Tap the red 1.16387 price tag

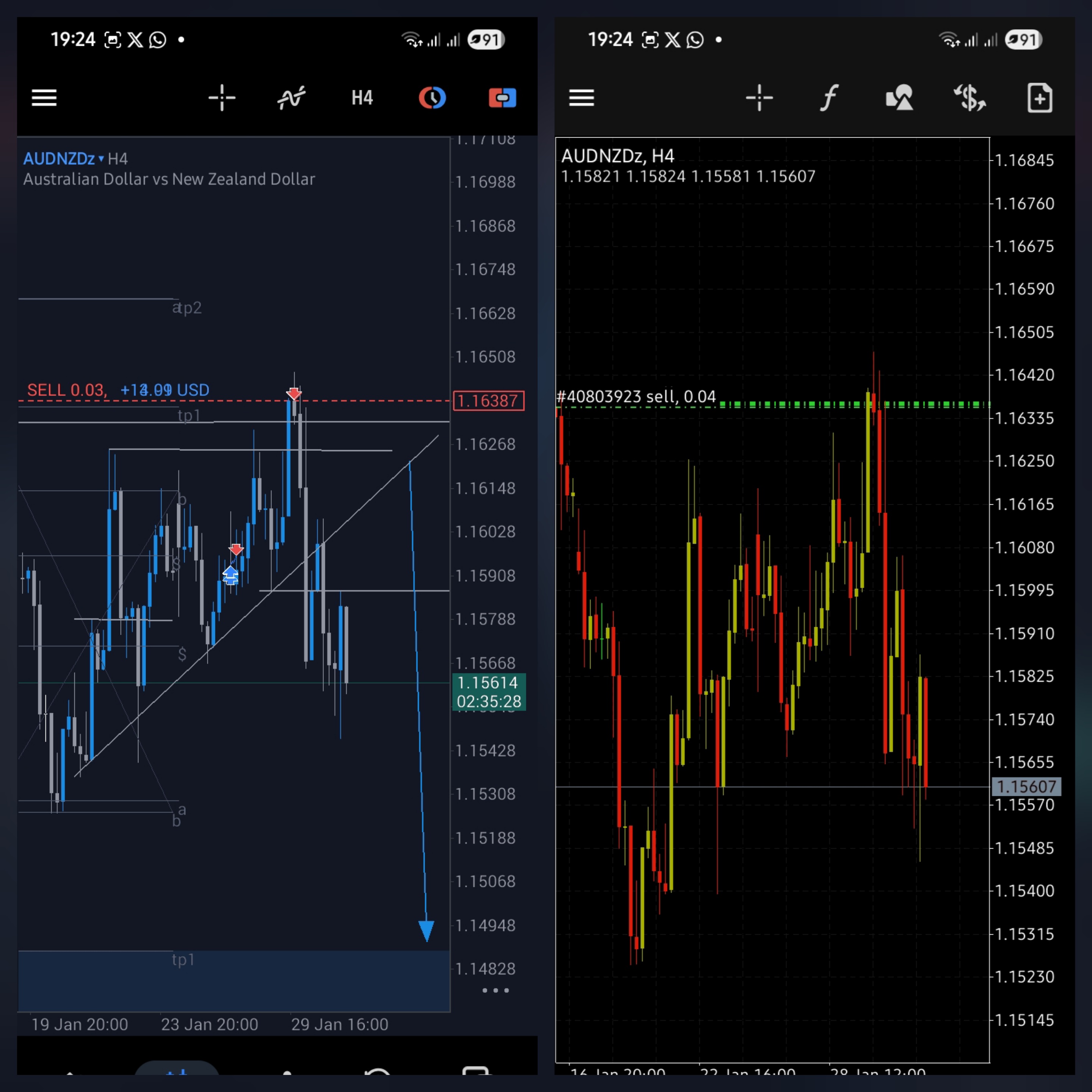[x=488, y=401]
